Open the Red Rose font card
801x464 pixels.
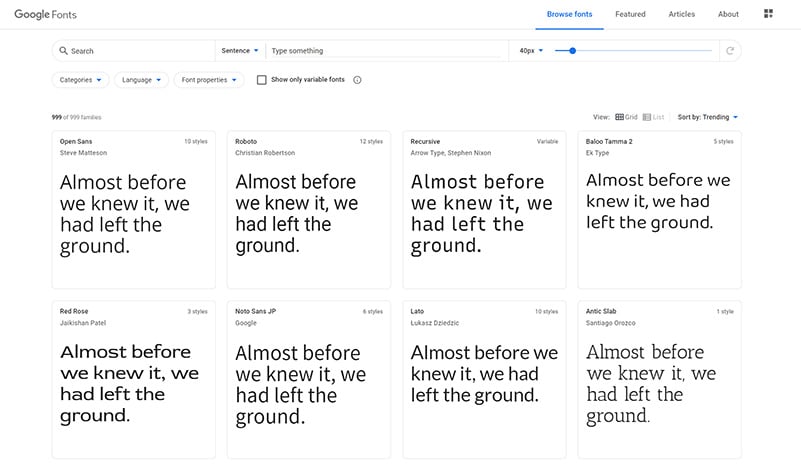pos(133,380)
